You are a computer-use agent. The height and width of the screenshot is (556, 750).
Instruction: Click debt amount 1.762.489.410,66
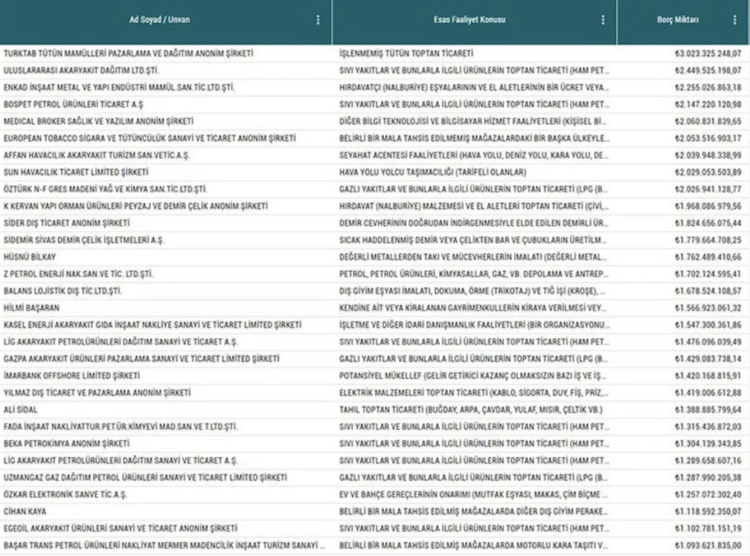[708, 257]
